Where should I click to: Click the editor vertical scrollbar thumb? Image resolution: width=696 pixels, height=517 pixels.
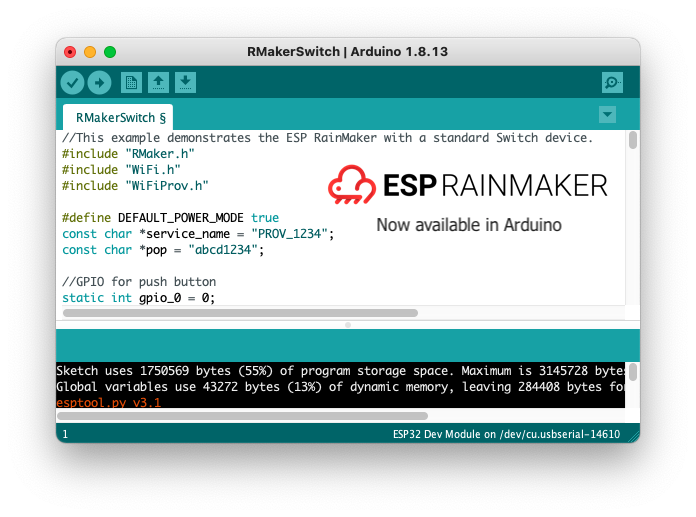[633, 140]
